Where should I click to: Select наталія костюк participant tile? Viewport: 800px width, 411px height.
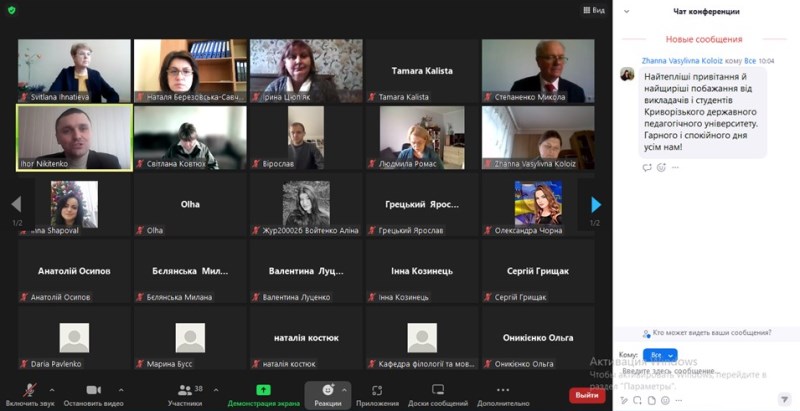pos(306,338)
